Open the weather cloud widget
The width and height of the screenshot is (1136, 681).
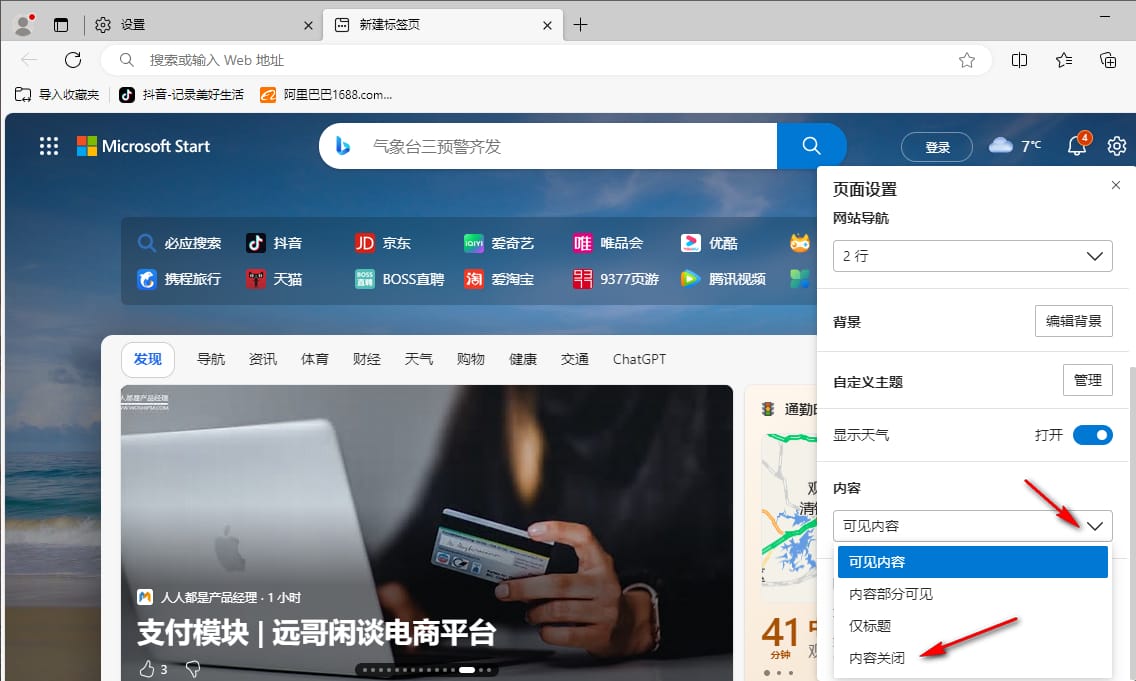1015,146
